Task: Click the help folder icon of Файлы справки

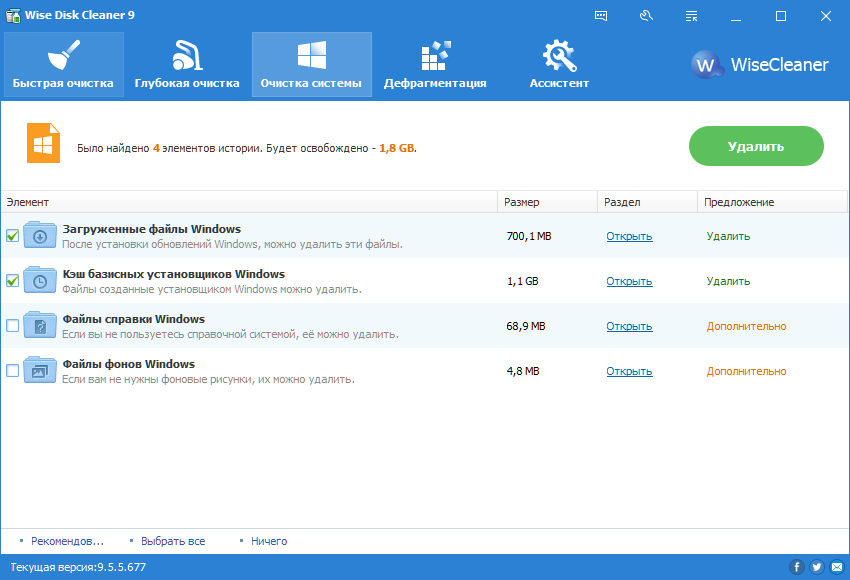Action: click(40, 325)
